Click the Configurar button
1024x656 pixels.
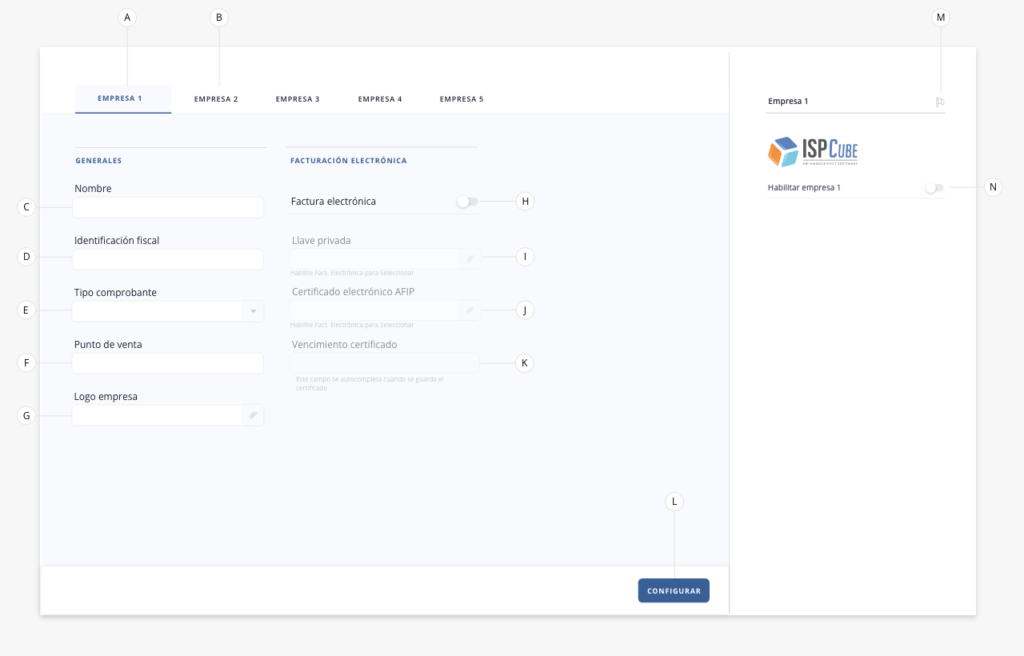click(x=673, y=590)
